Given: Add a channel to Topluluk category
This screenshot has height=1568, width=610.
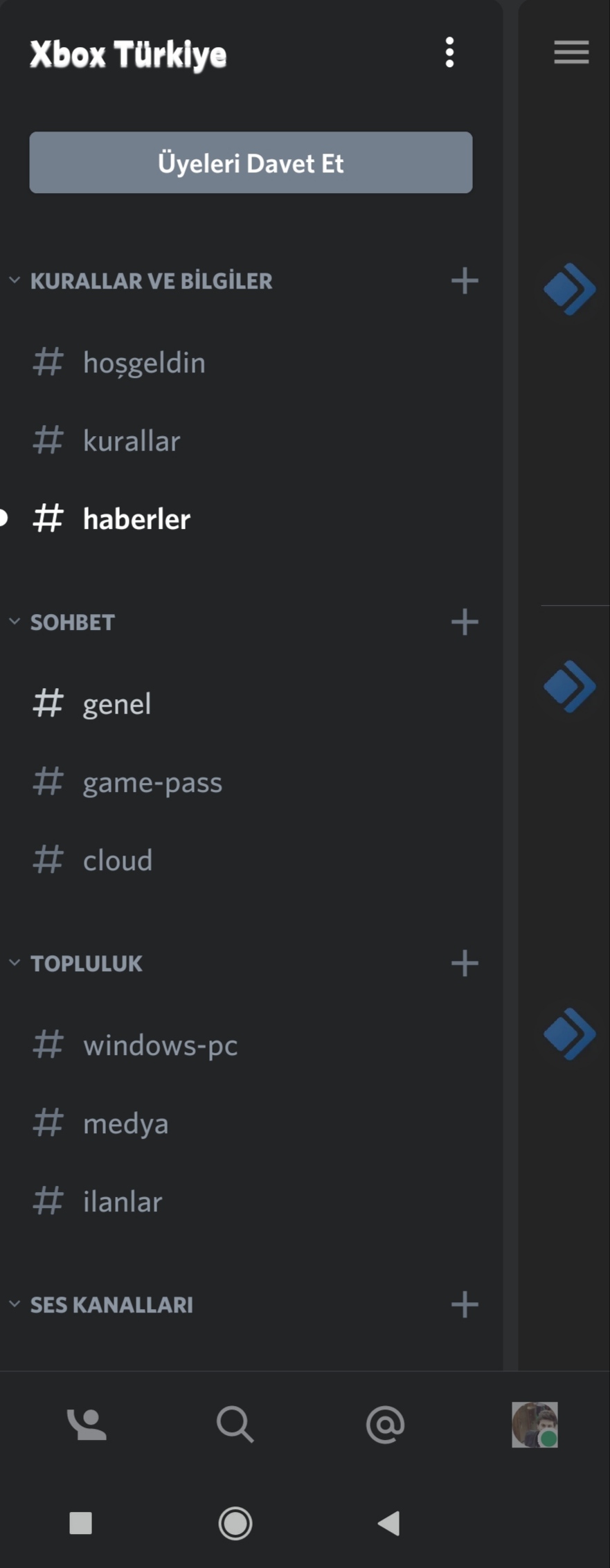Looking at the screenshot, I should tap(465, 964).
